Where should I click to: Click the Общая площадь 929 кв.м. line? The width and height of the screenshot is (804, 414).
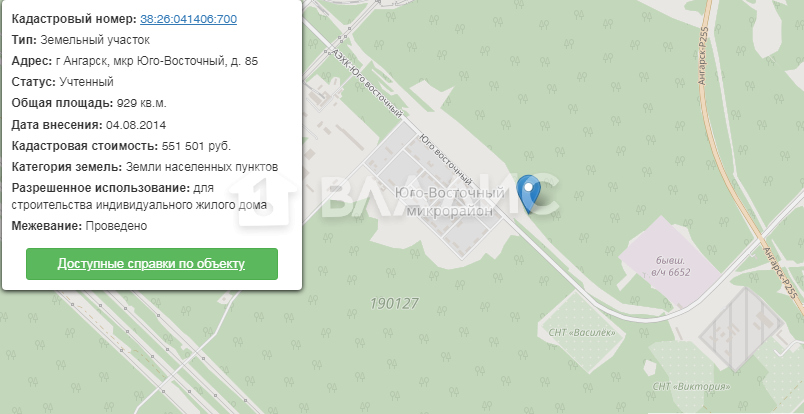click(89, 103)
